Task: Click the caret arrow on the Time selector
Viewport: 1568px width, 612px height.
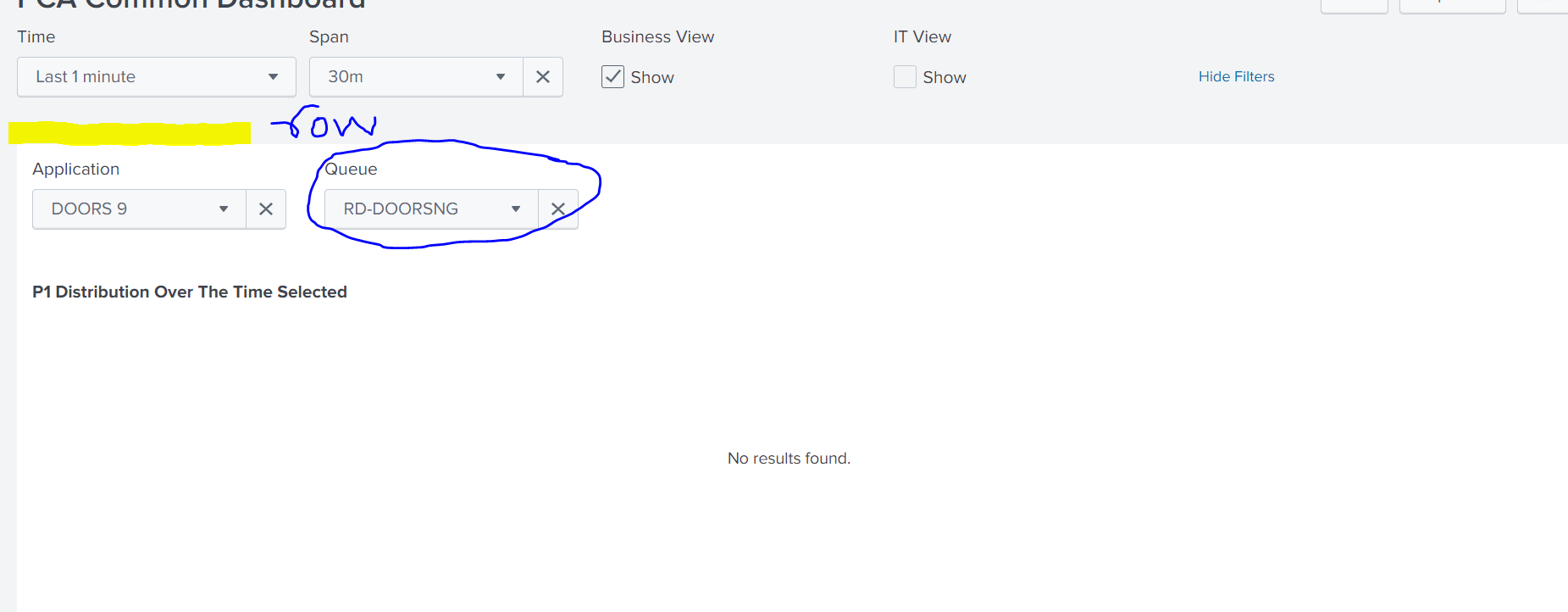Action: click(x=274, y=76)
